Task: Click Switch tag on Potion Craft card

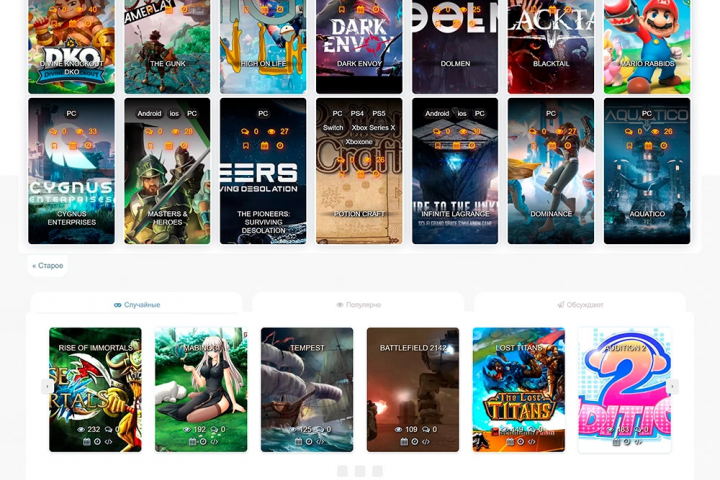Action: 333,128
